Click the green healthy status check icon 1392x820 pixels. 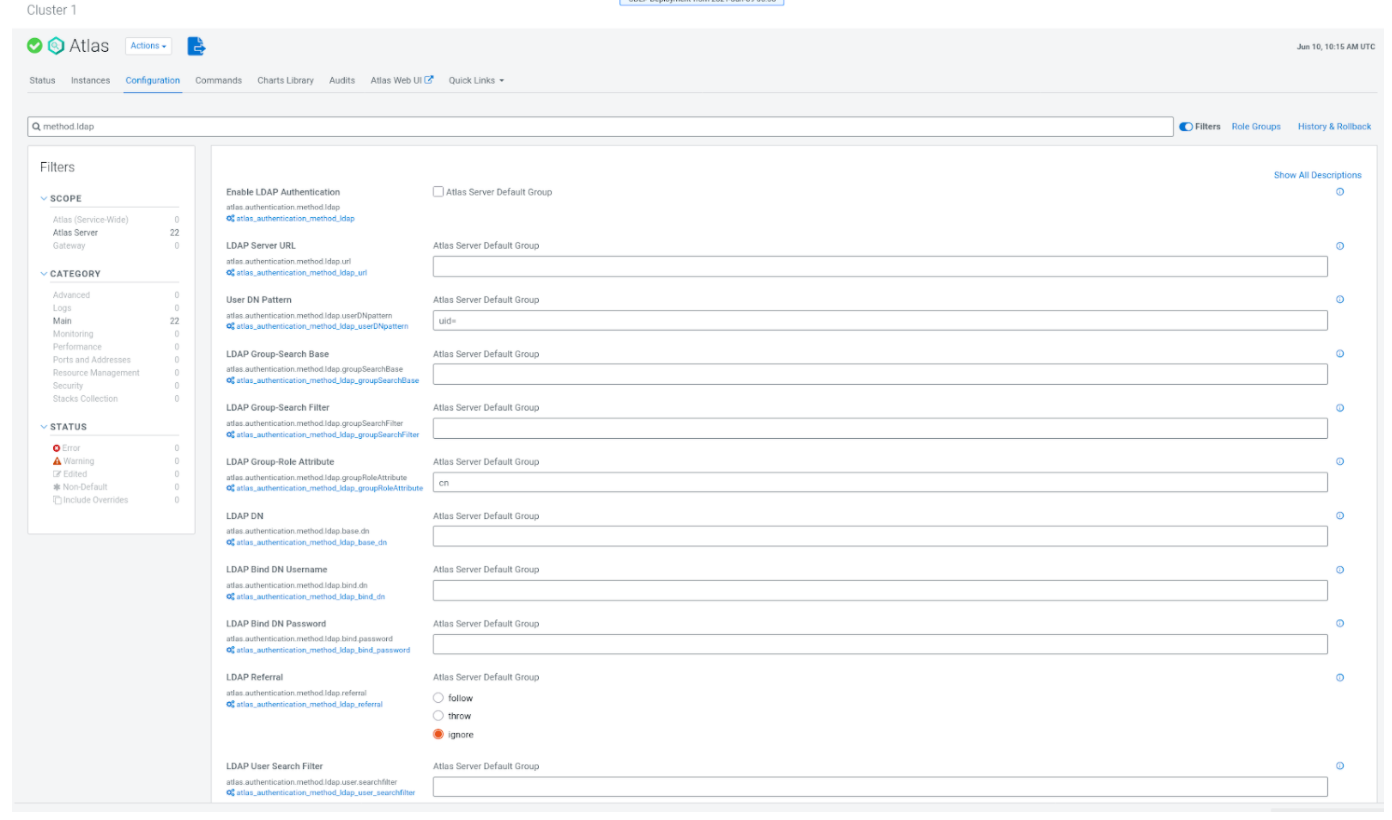click(x=35, y=46)
